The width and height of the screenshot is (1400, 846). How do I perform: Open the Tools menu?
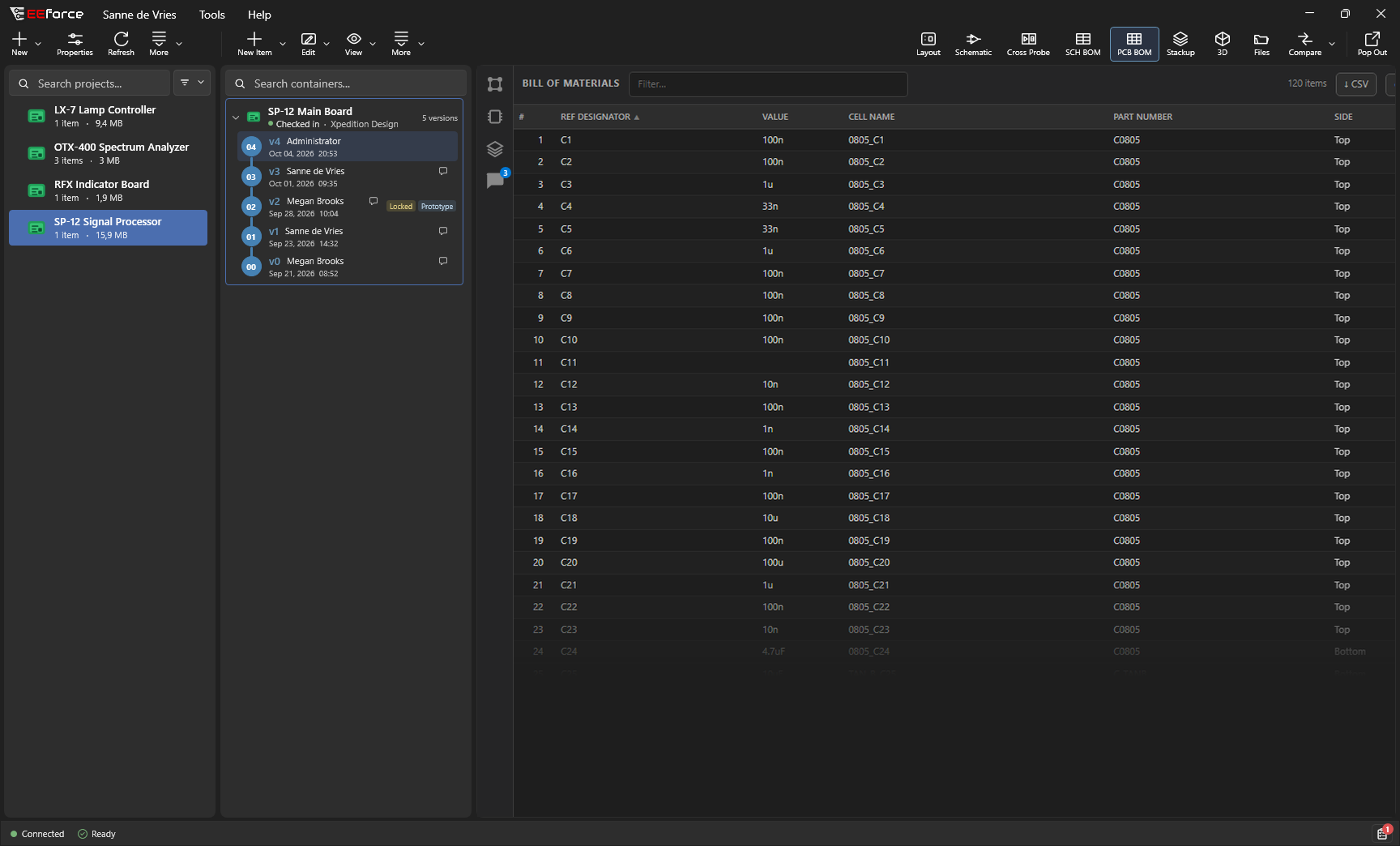click(x=212, y=15)
